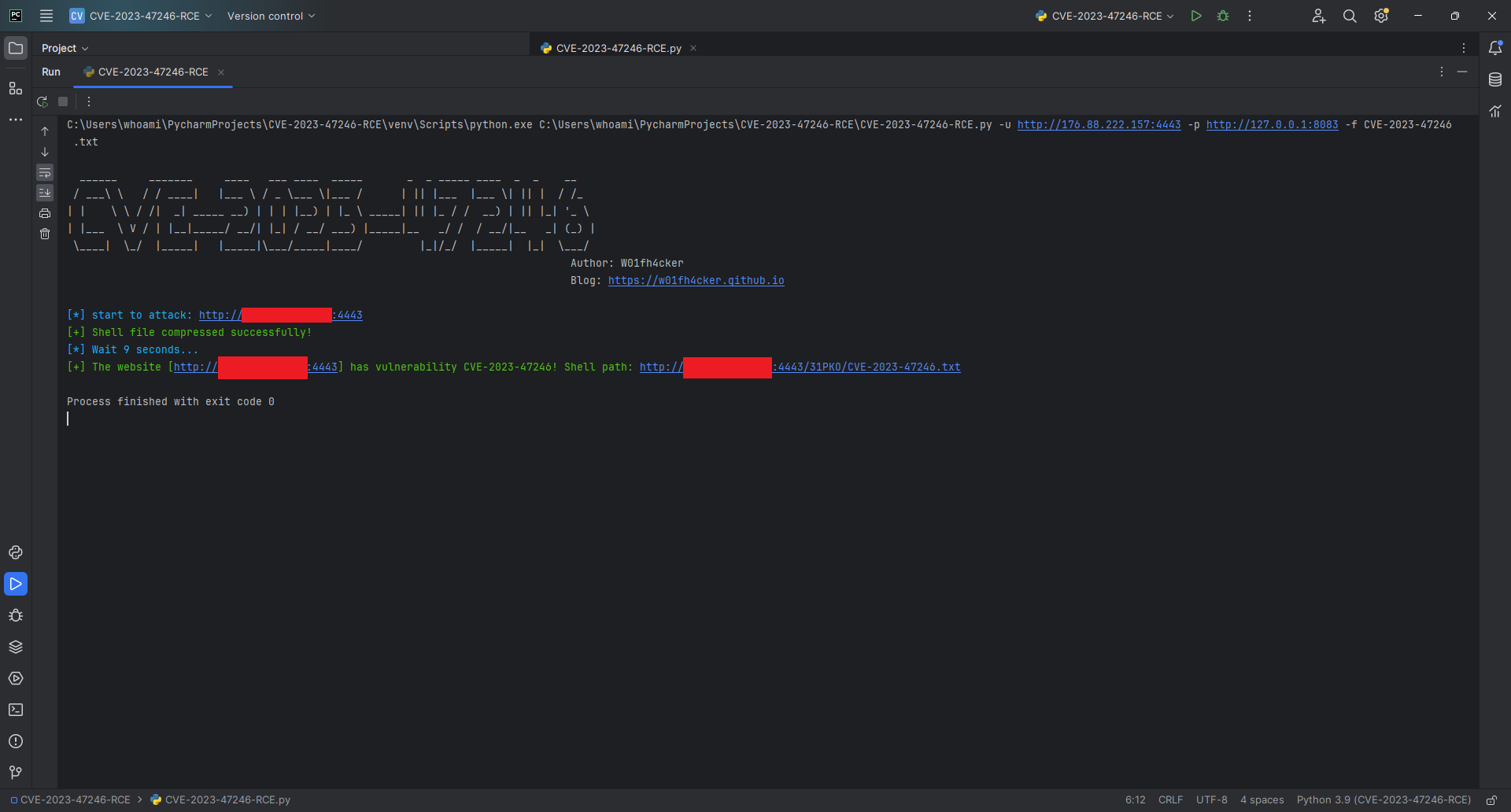Image resolution: width=1511 pixels, height=812 pixels.
Task: Open the Debug tool window
Action: [16, 615]
